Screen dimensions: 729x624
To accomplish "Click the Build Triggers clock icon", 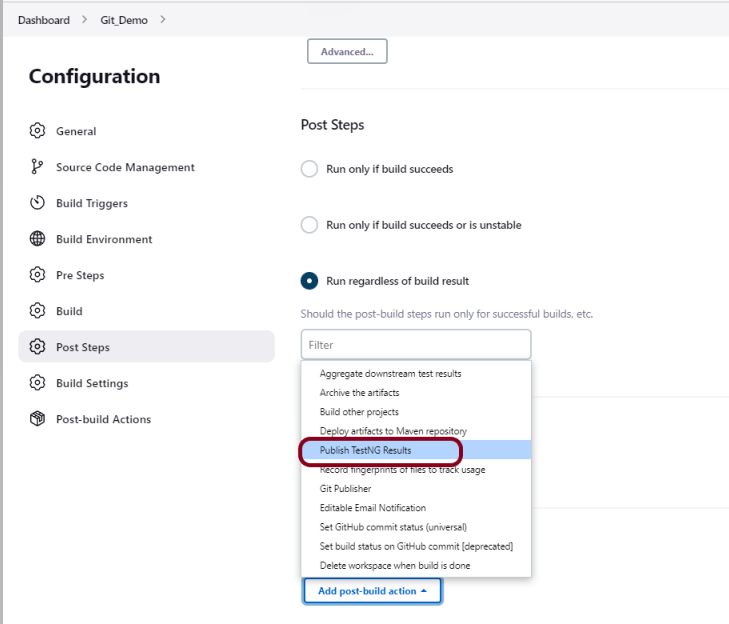I will (x=37, y=203).
